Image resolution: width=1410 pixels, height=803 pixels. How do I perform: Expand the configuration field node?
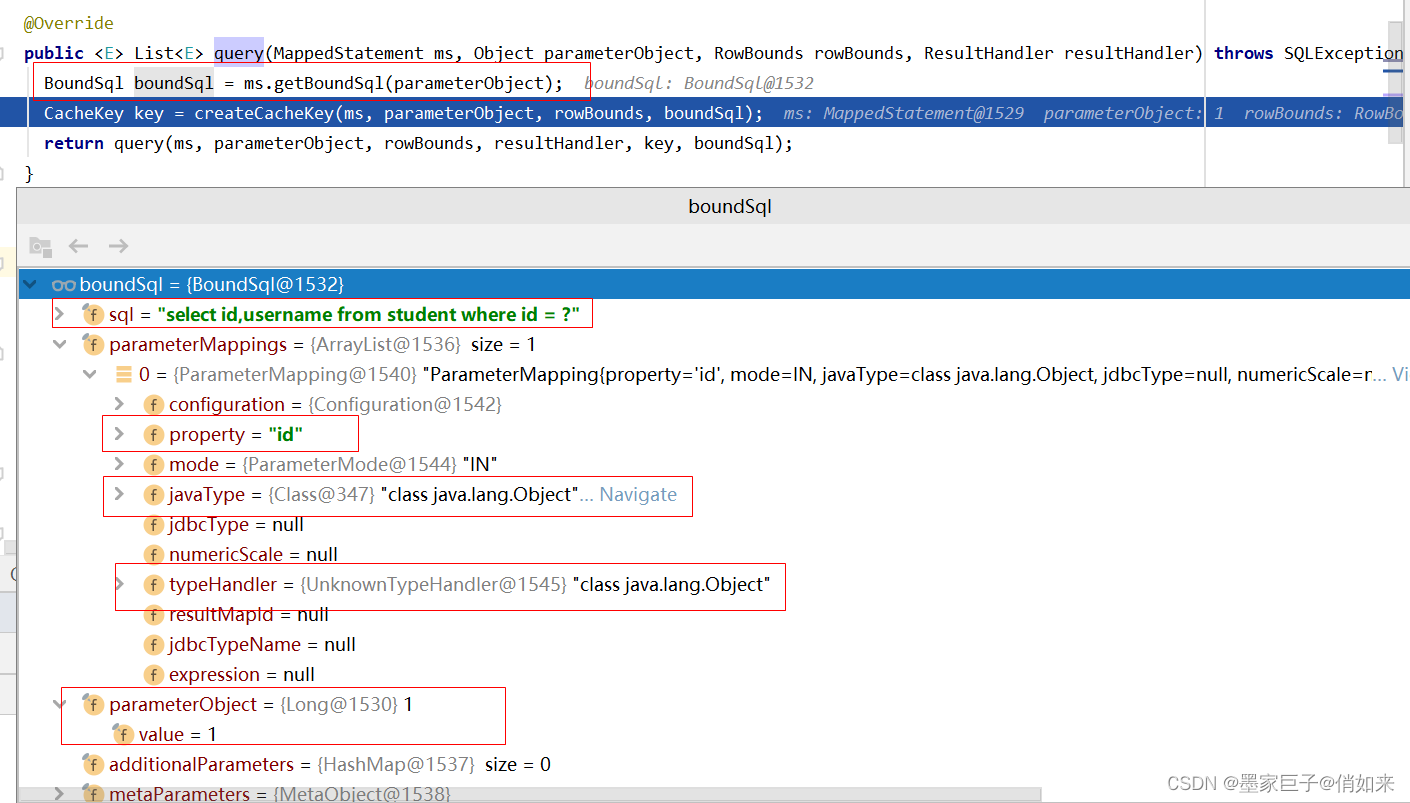[x=120, y=405]
